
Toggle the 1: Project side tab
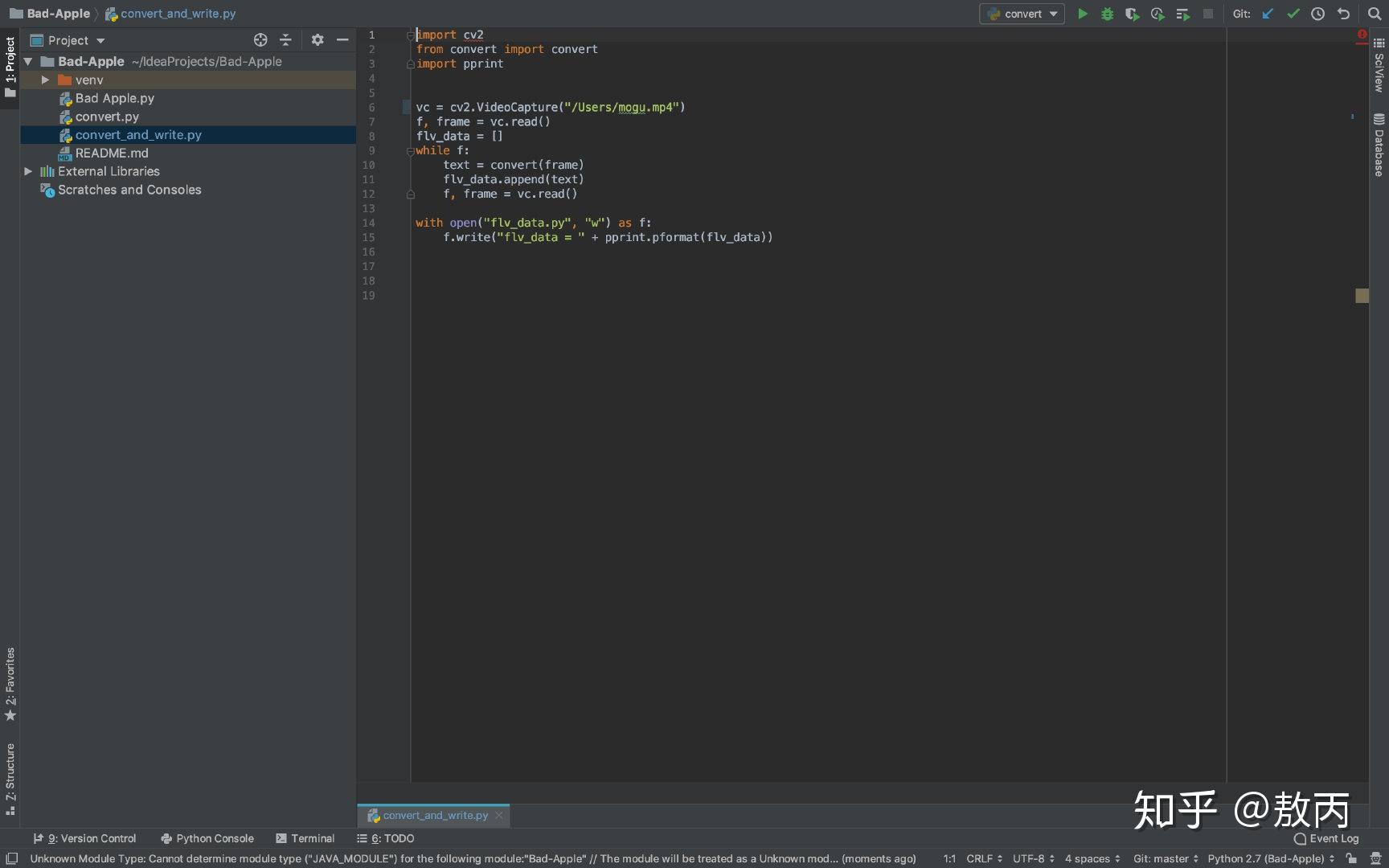[x=10, y=68]
